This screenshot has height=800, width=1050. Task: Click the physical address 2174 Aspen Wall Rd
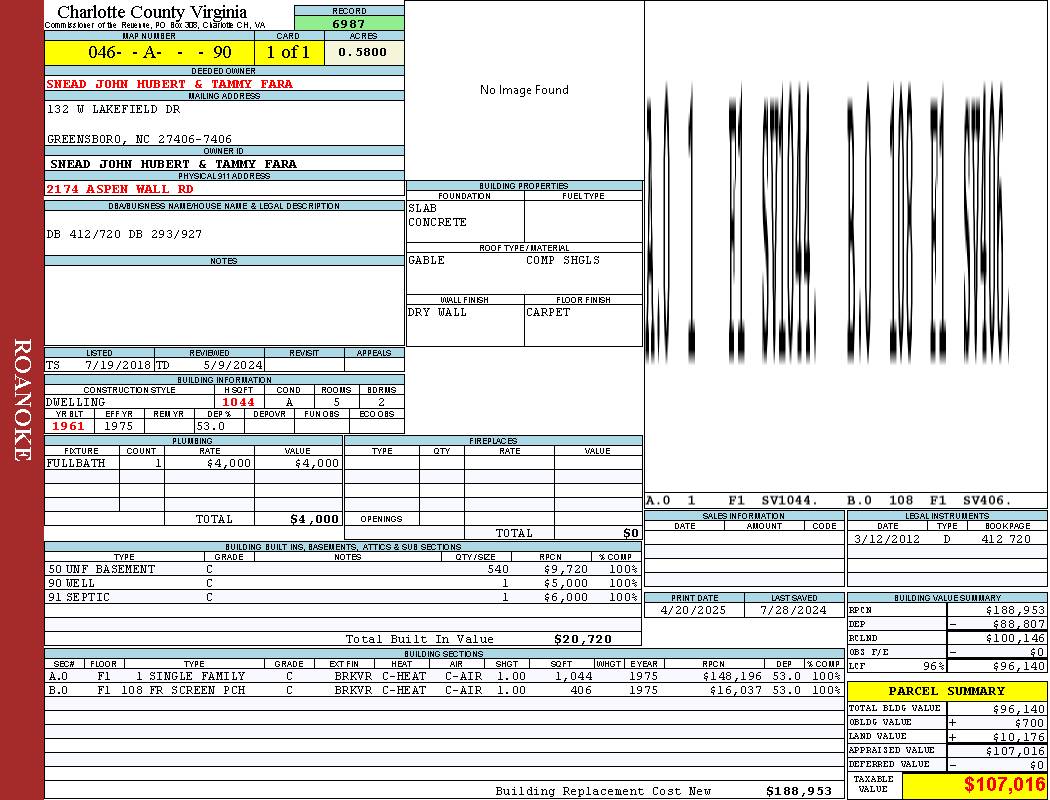[x=120, y=189]
